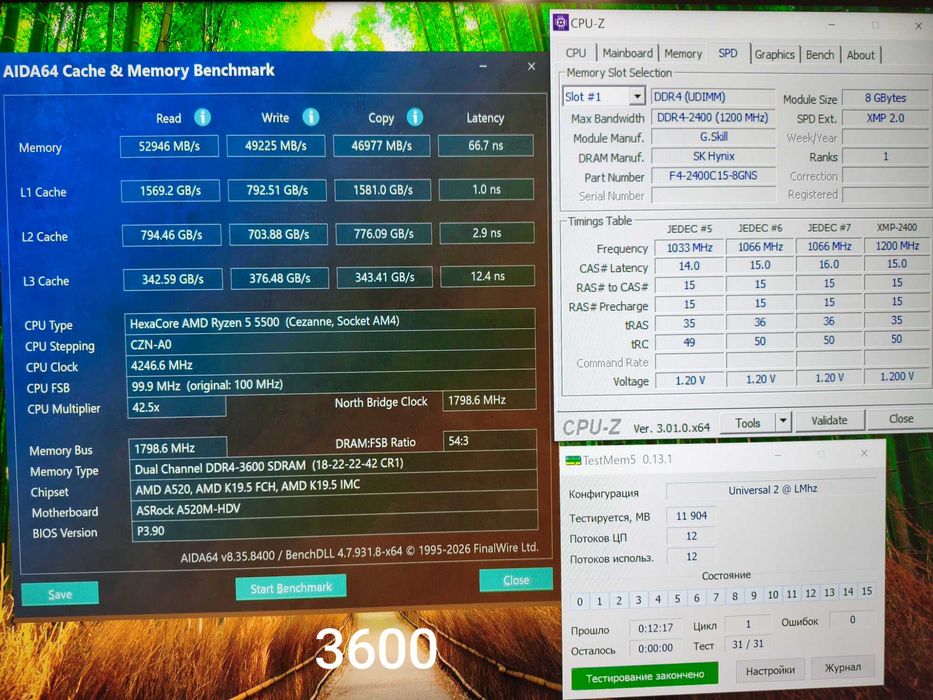Click Тест value 31 / 31

[747, 644]
